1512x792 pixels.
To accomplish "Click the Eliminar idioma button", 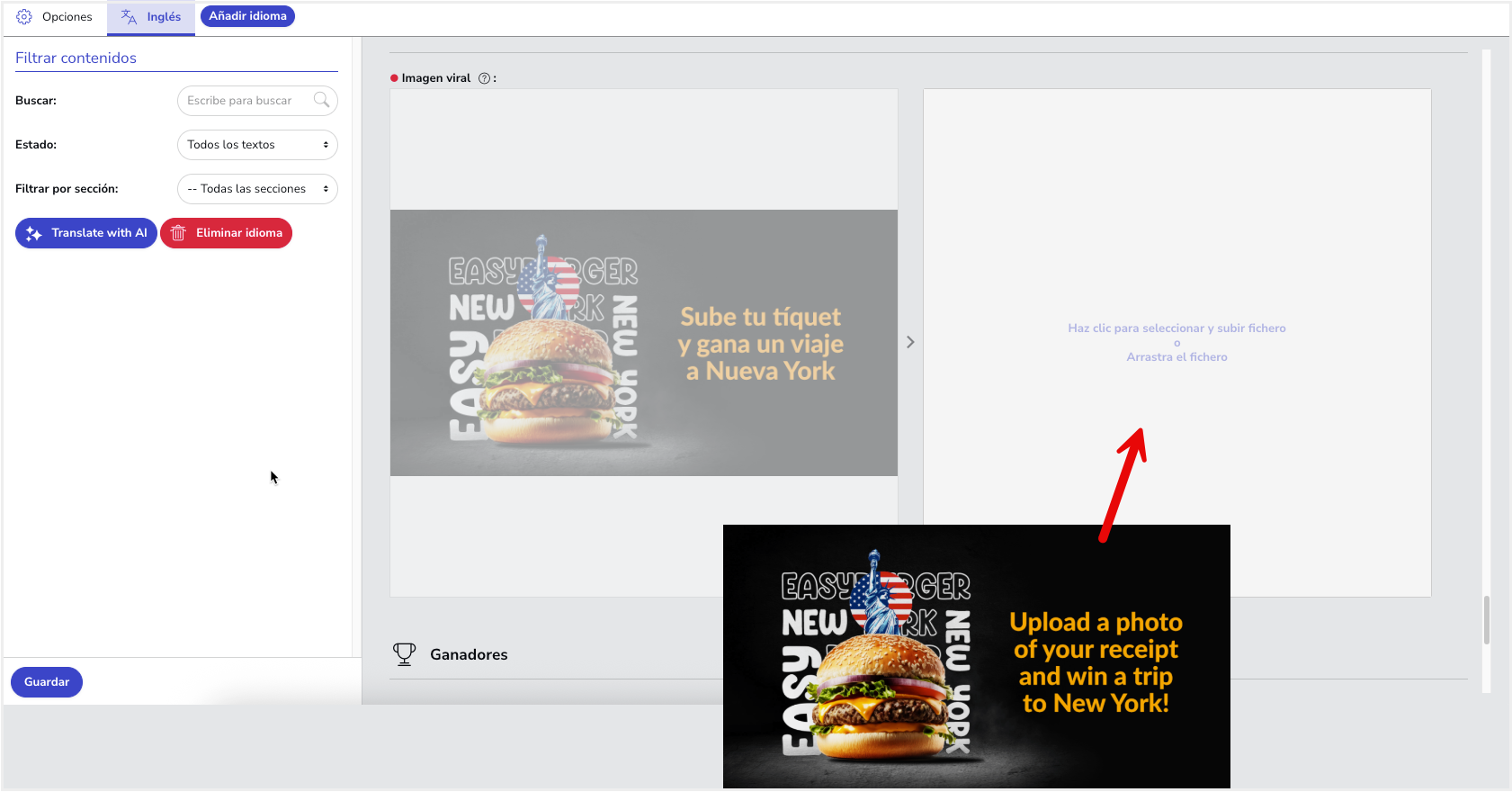I will (226, 233).
